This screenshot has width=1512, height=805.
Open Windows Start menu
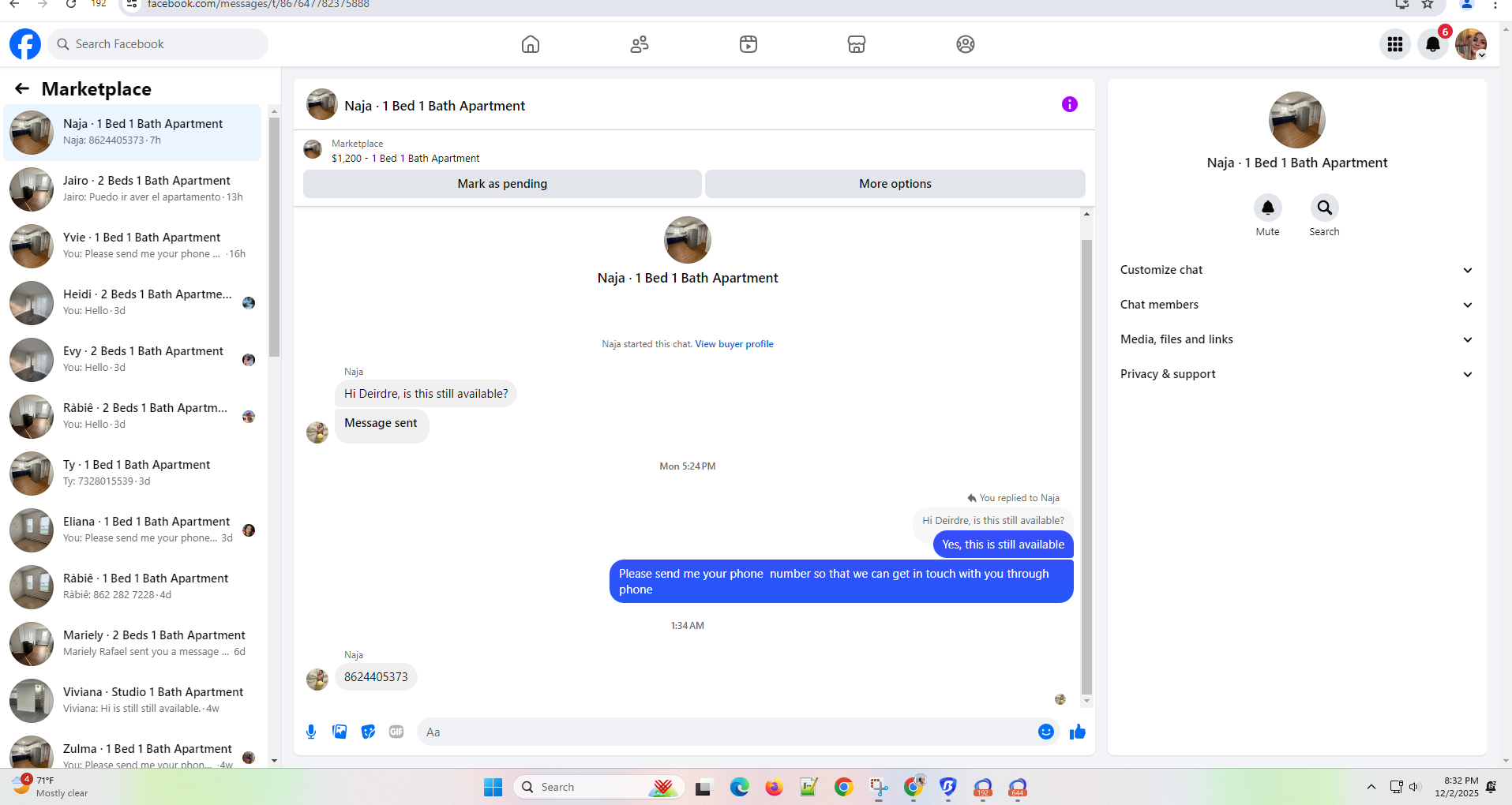(x=493, y=787)
